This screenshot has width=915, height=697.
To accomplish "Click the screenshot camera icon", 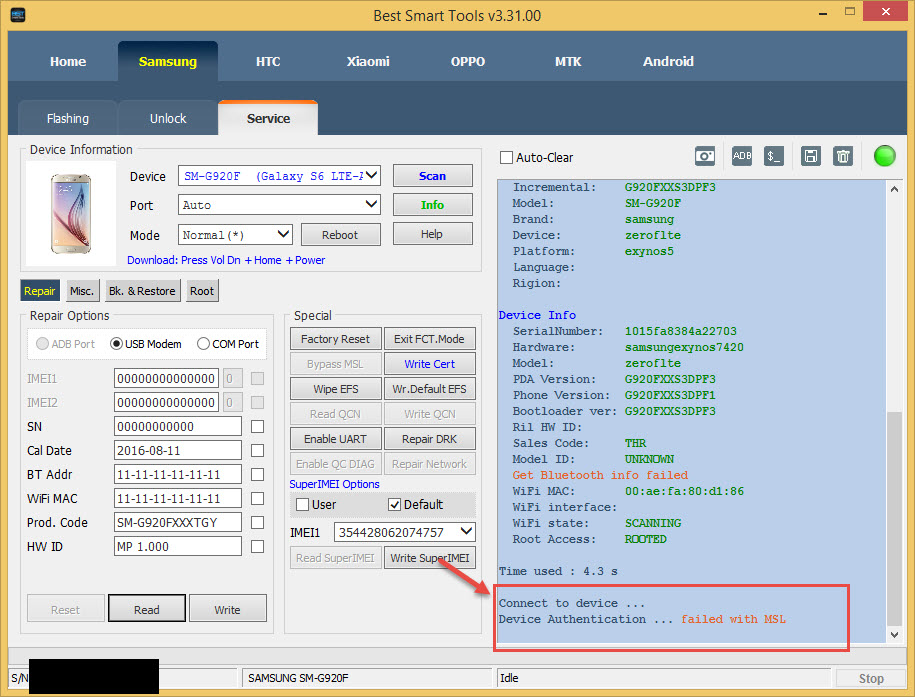I will 705,156.
